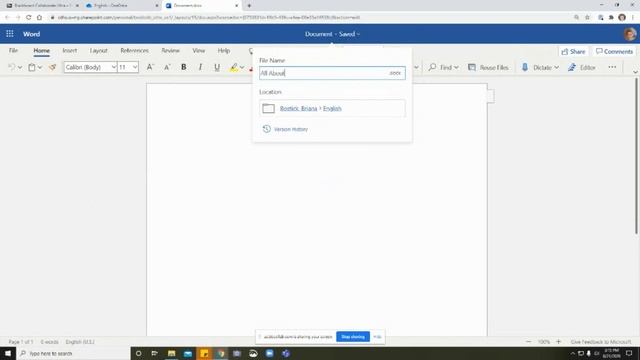Expand the font name dropdown
This screenshot has height=360, width=640.
113,67
